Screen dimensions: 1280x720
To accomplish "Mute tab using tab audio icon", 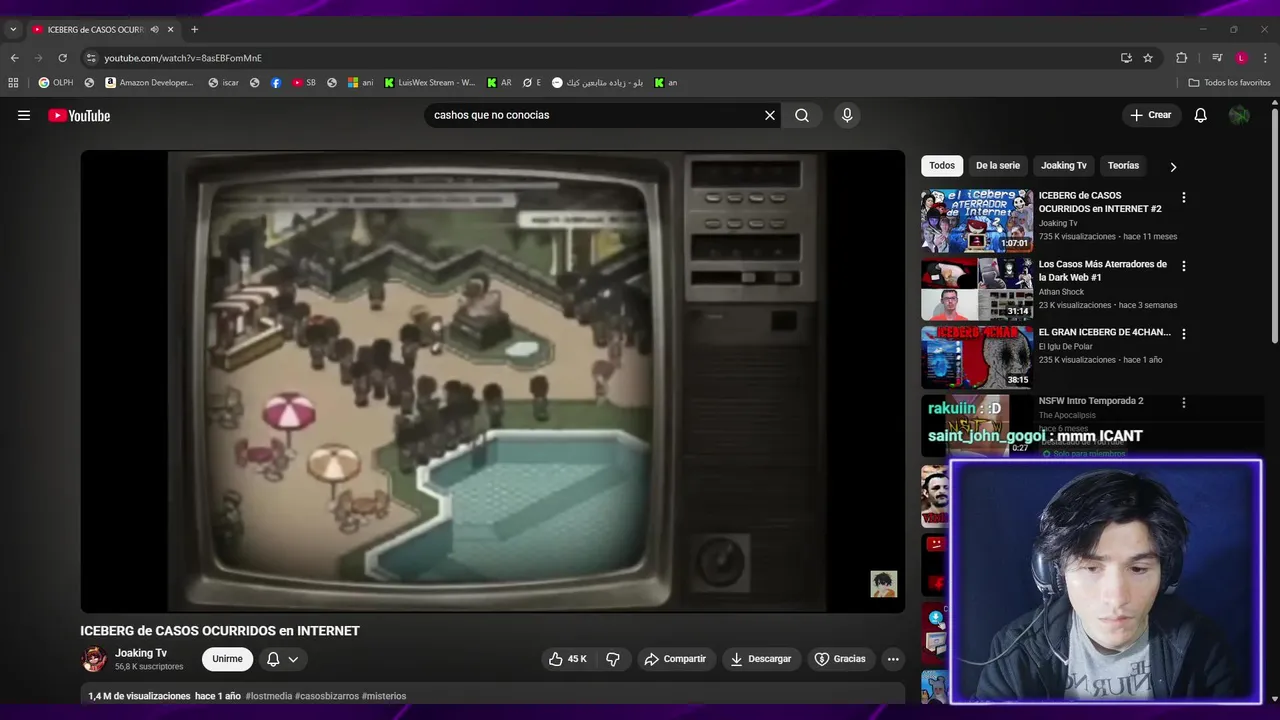I will click(x=154, y=30).
